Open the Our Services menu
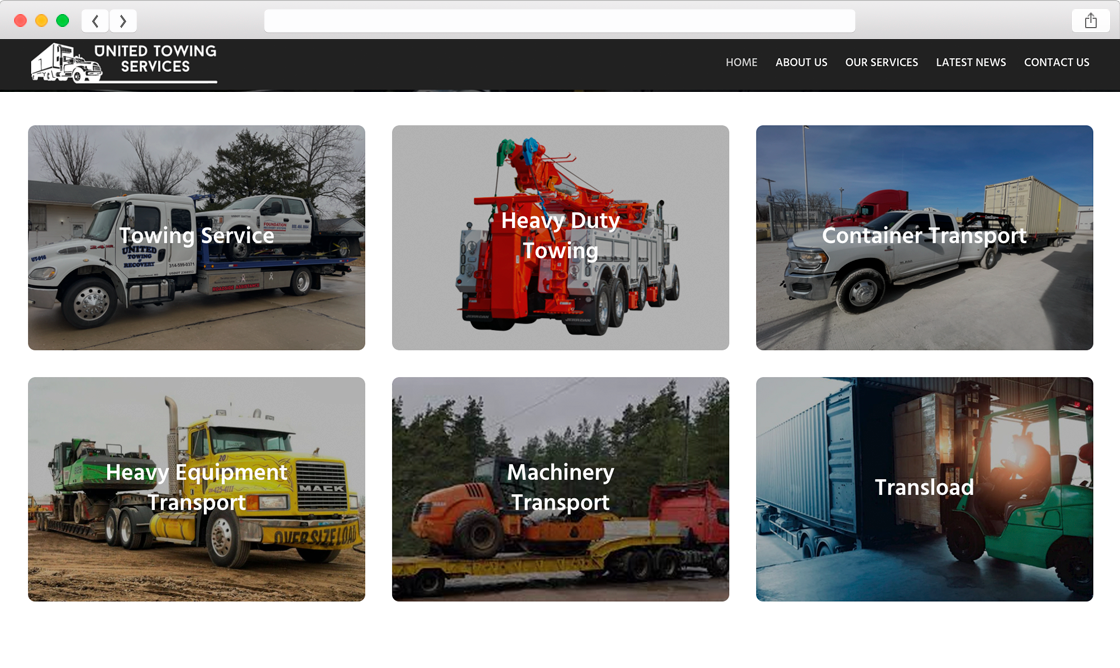Screen dimensions: 1120x668 coord(881,62)
